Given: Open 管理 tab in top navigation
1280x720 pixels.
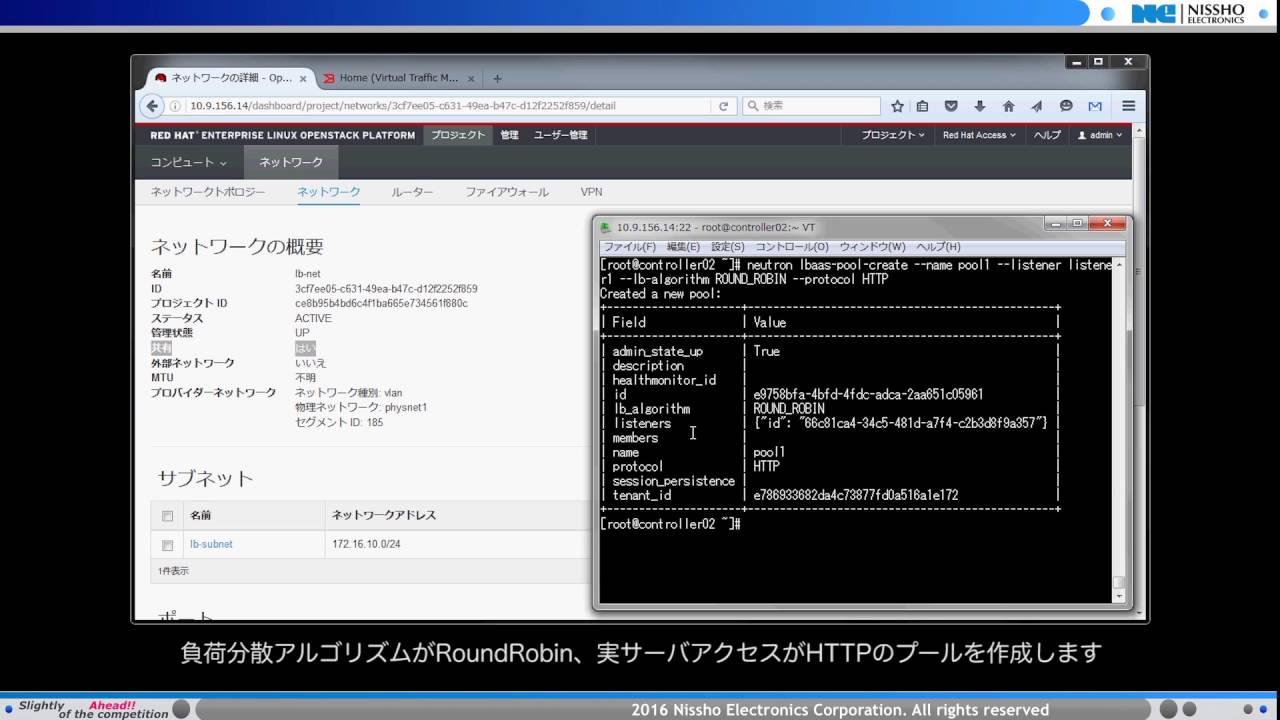Looking at the screenshot, I should 510,135.
